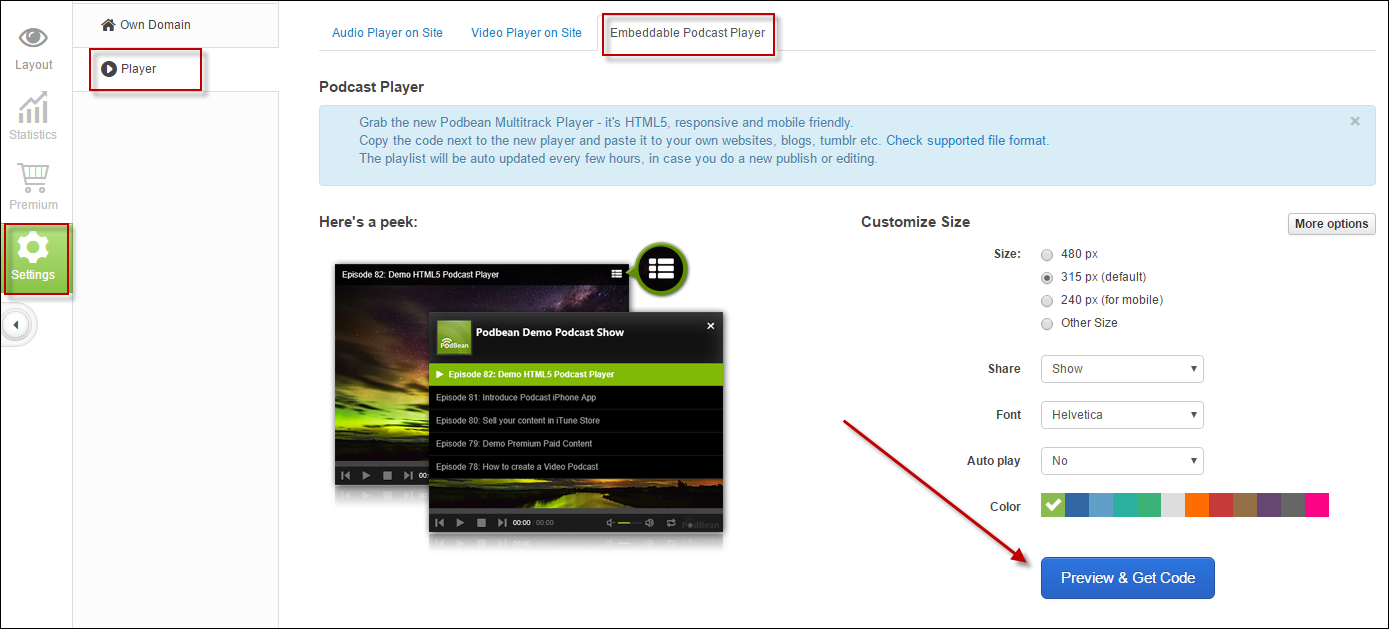This screenshot has width=1389, height=629.
Task: Pick the light gray color swatch
Action: (x=1173, y=505)
